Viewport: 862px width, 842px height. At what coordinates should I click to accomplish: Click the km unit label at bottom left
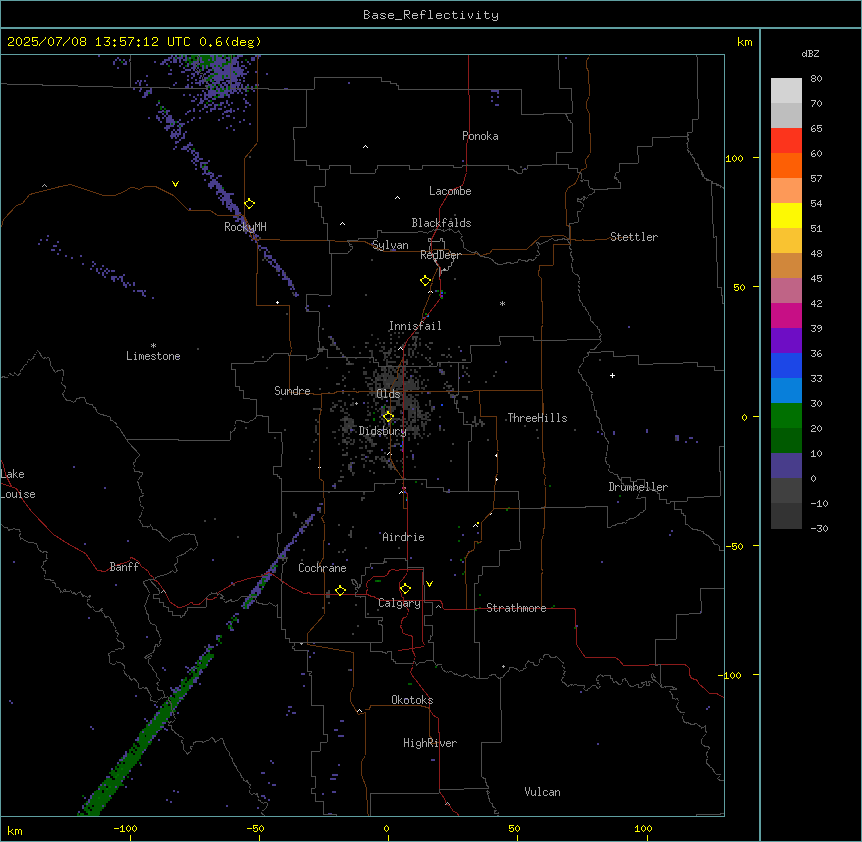(x=15, y=831)
